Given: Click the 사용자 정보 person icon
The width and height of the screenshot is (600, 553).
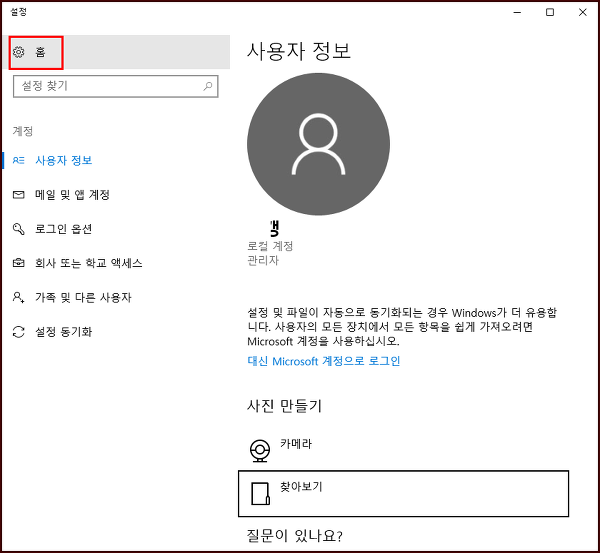Looking at the screenshot, I should (18, 160).
